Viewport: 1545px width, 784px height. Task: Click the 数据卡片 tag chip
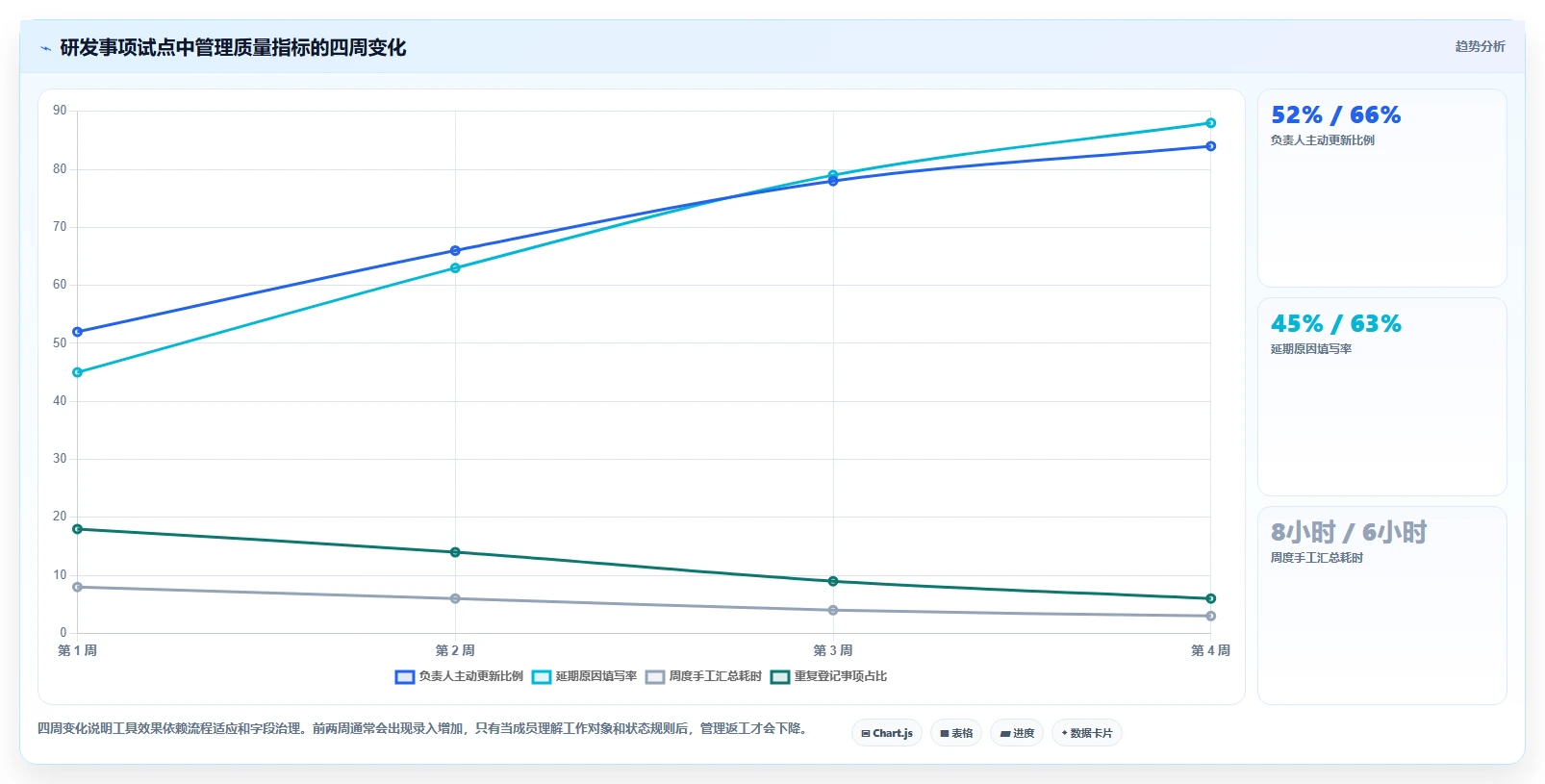coord(1087,733)
